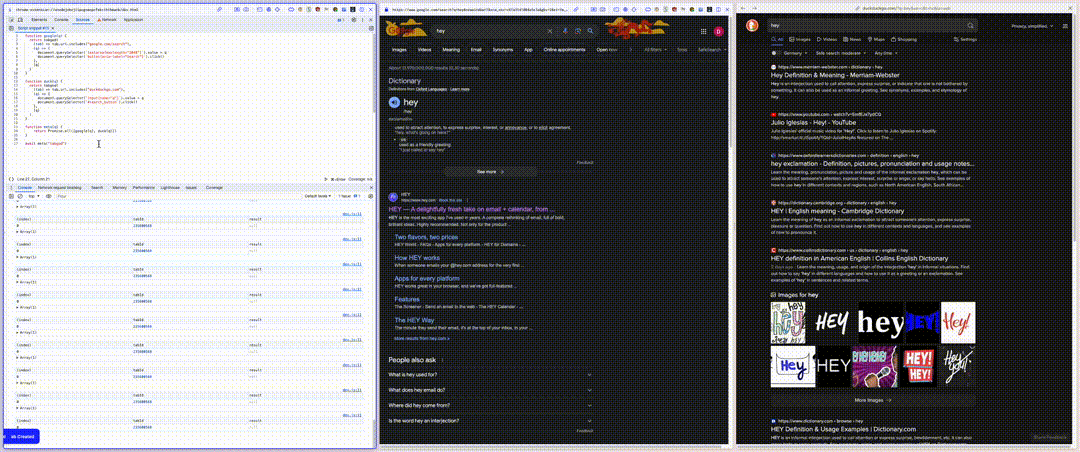Click the Console filter input field

point(178,196)
